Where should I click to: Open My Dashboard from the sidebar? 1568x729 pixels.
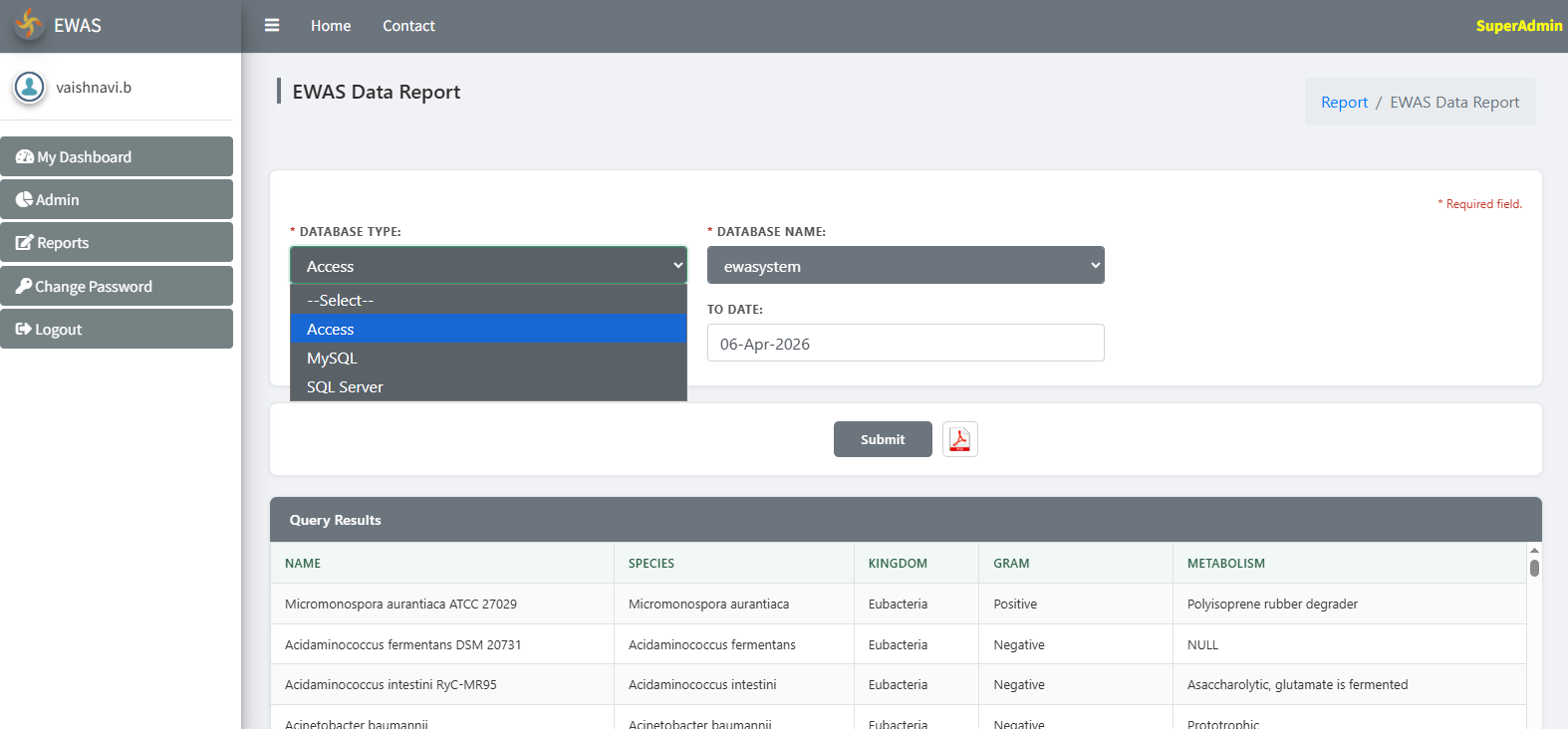click(117, 157)
